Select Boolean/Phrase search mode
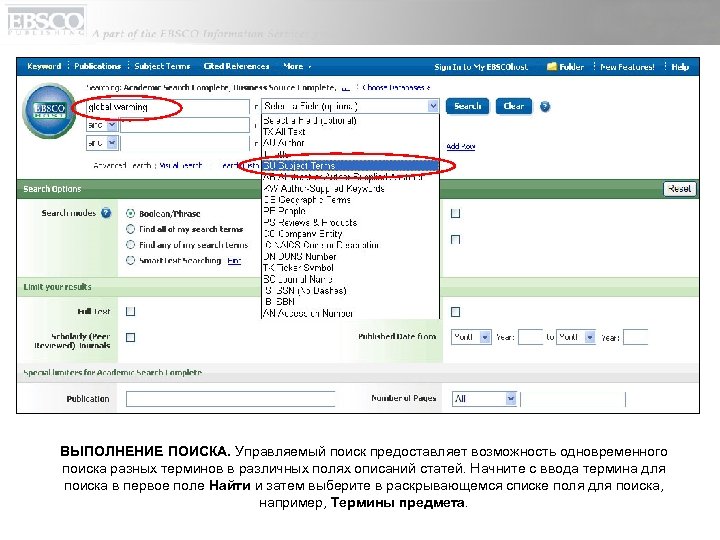The image size is (720, 540). (x=130, y=214)
